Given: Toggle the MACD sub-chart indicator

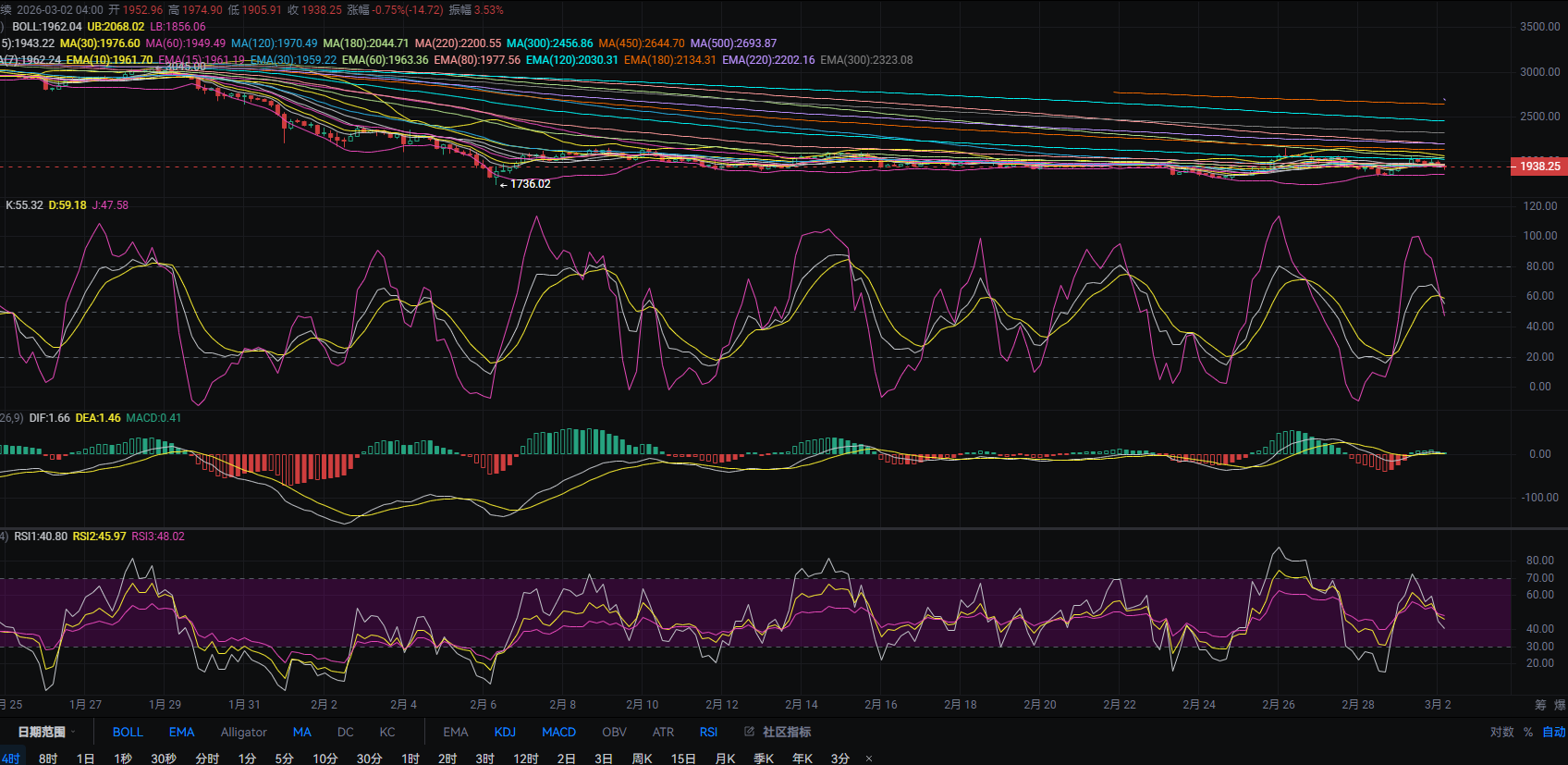Looking at the screenshot, I should point(558,732).
